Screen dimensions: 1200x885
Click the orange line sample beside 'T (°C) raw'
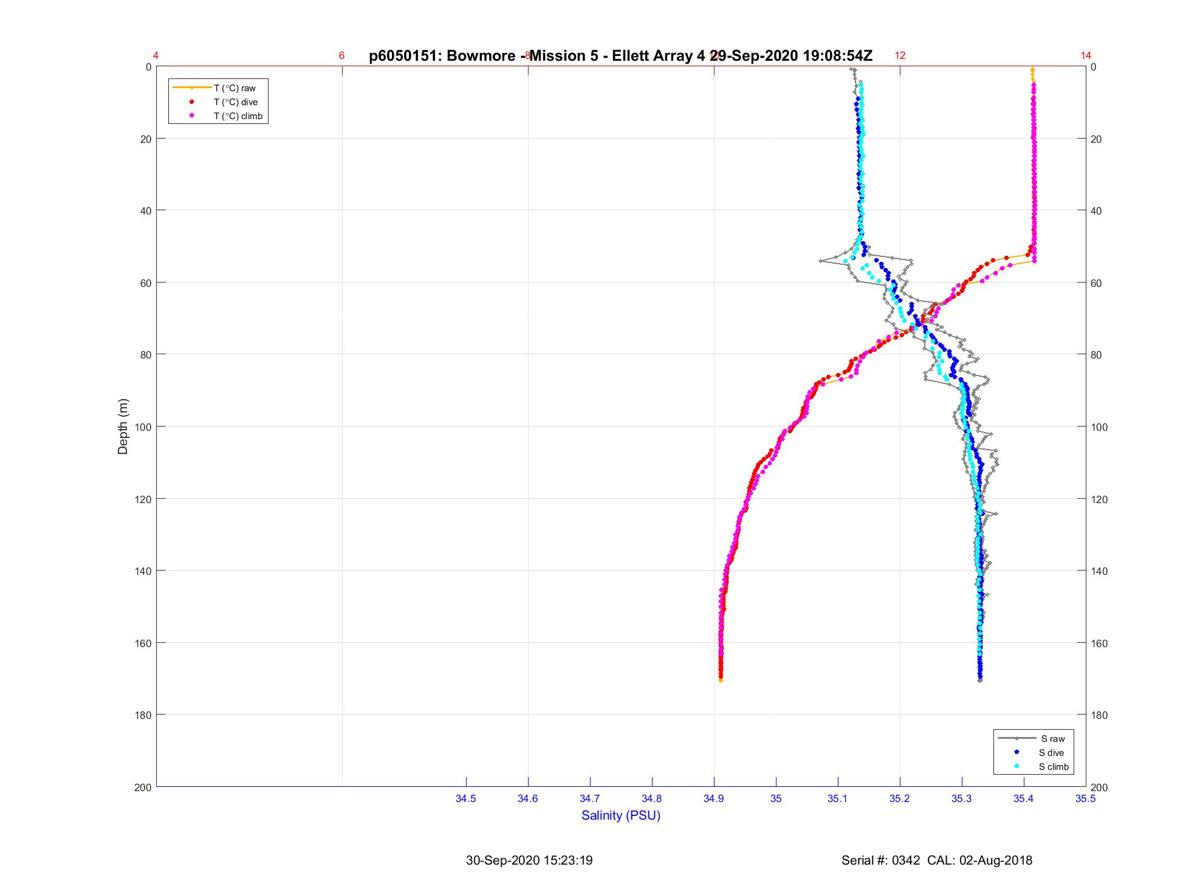pos(191,88)
